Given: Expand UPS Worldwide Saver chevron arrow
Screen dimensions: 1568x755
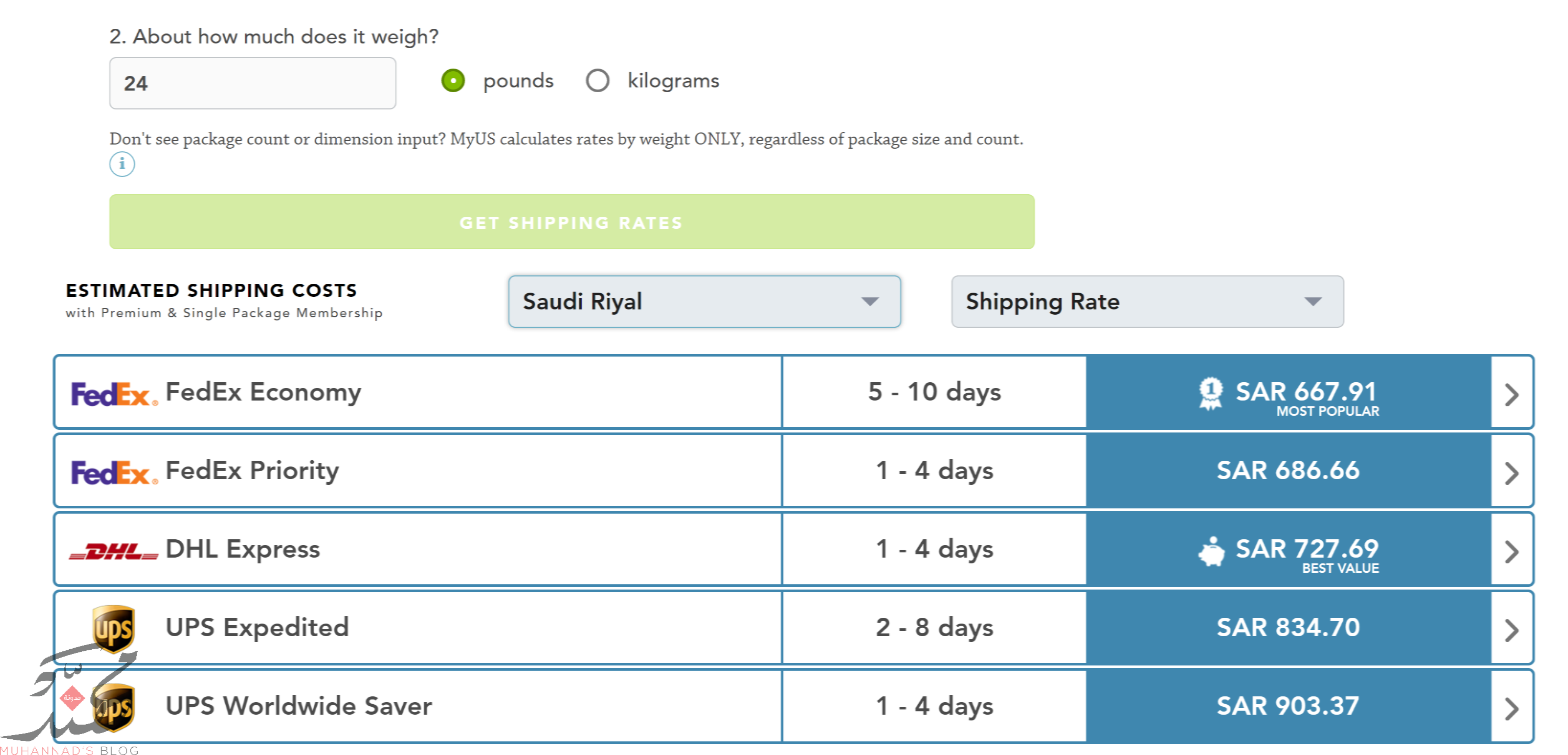Looking at the screenshot, I should 1511,709.
